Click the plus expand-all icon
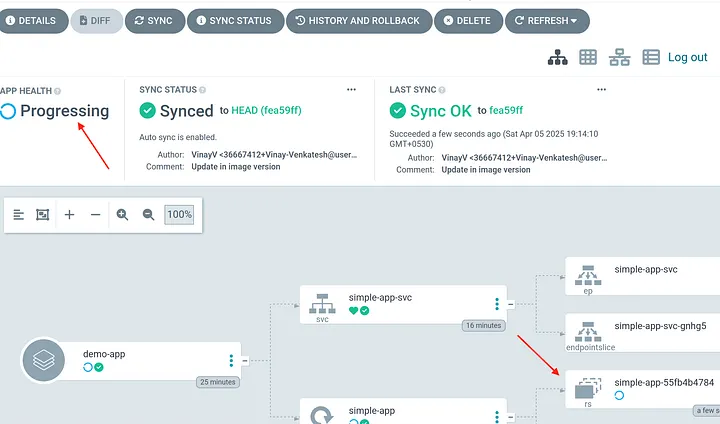 pyautogui.click(x=69, y=214)
